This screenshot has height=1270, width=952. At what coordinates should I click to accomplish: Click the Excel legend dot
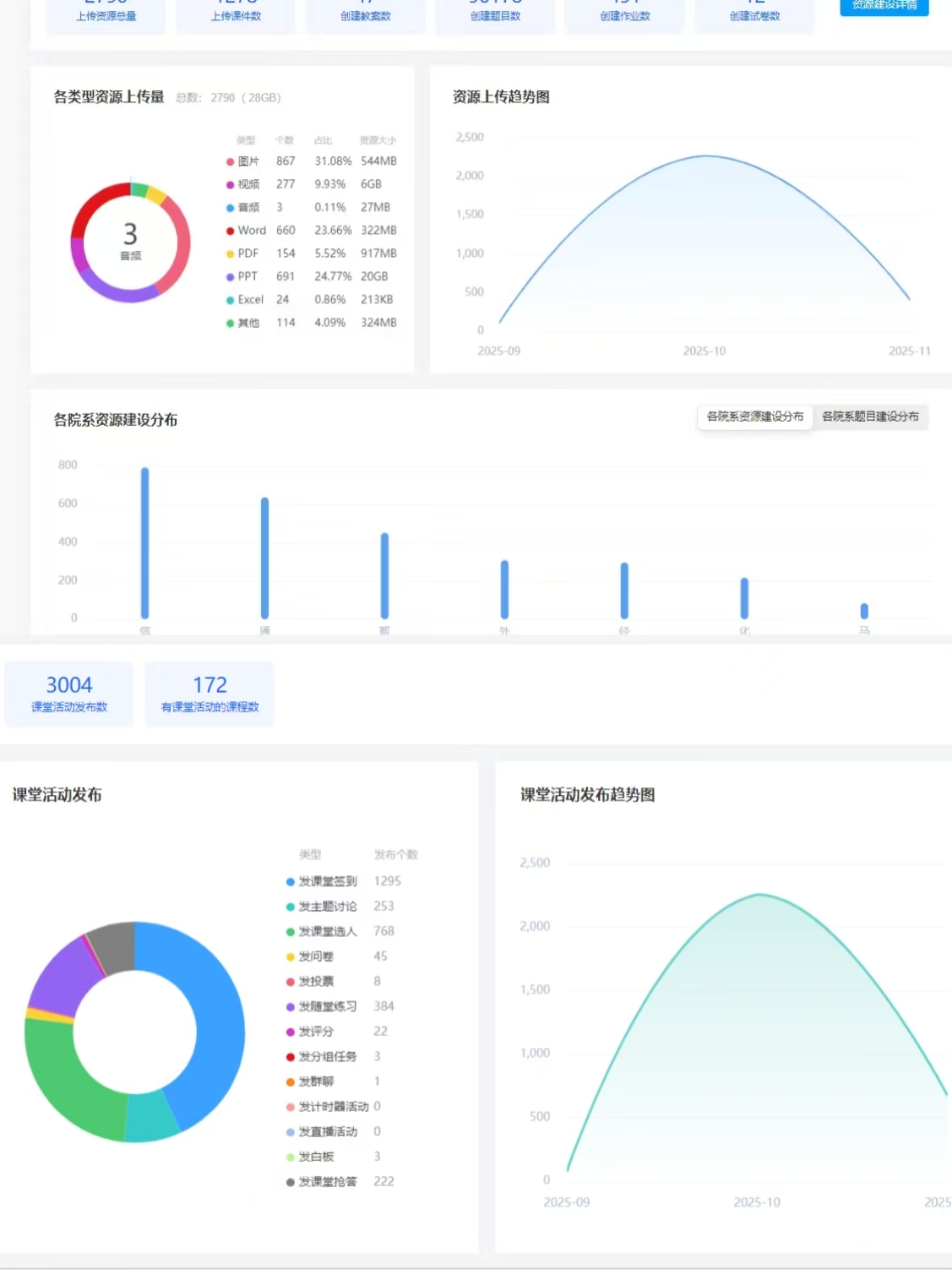point(230,300)
